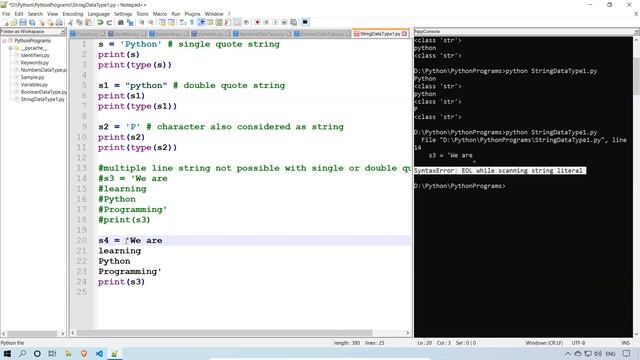Click the Zoom Out toolbar icon
640x360 pixels.
click(x=151, y=22)
